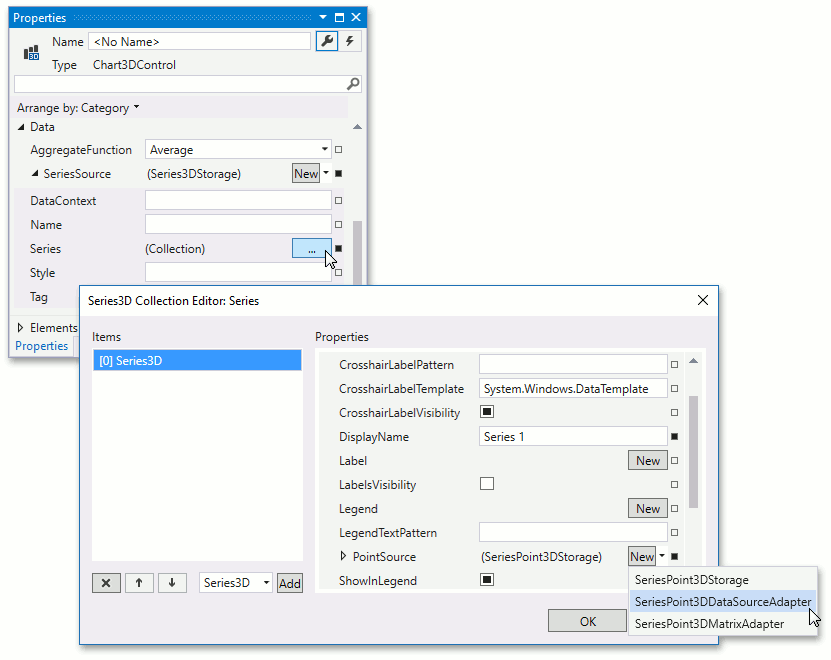Click the CrosshairLabelVisibility property marker square
This screenshot has width=831, height=660.
[674, 412]
